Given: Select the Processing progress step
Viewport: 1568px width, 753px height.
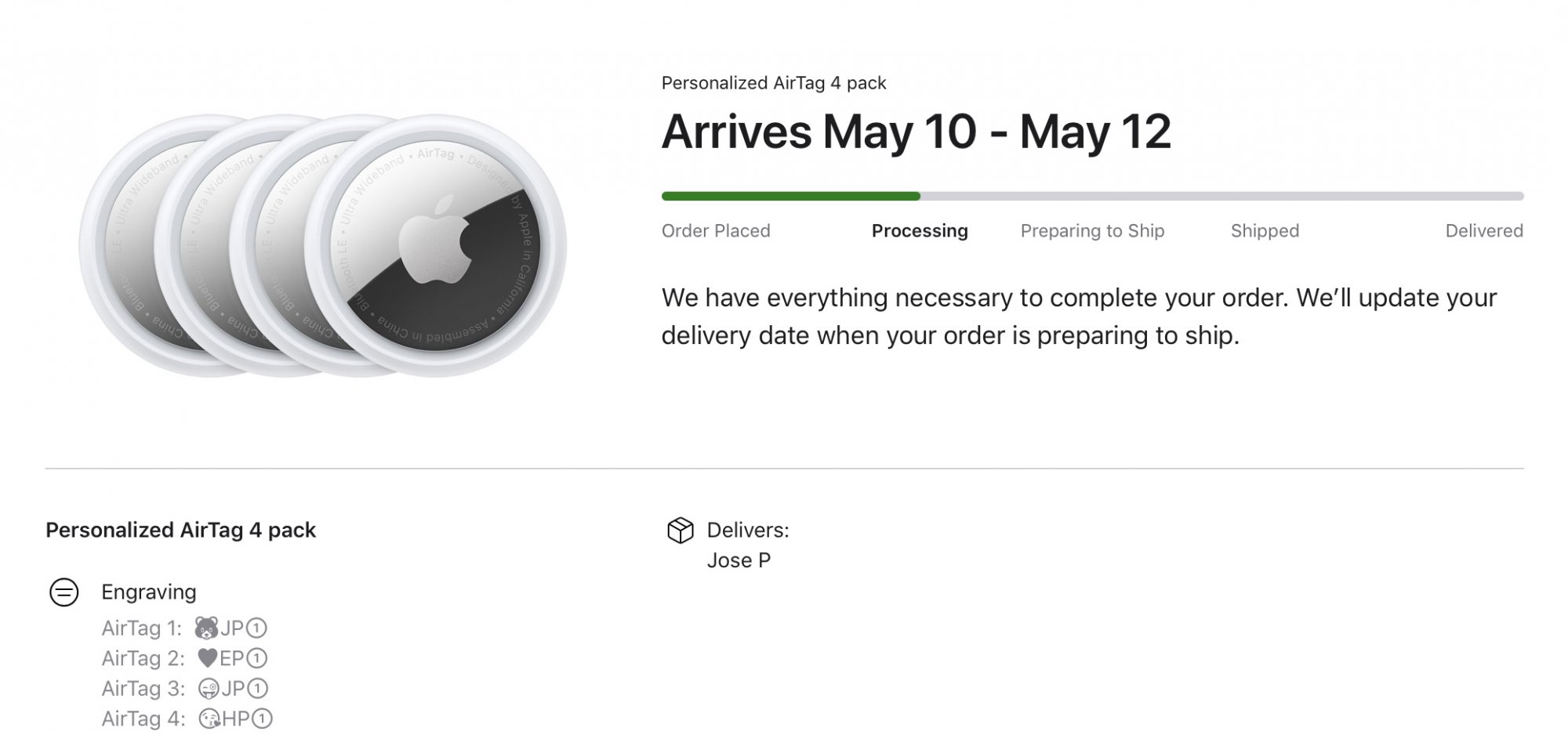Looking at the screenshot, I should 920,231.
